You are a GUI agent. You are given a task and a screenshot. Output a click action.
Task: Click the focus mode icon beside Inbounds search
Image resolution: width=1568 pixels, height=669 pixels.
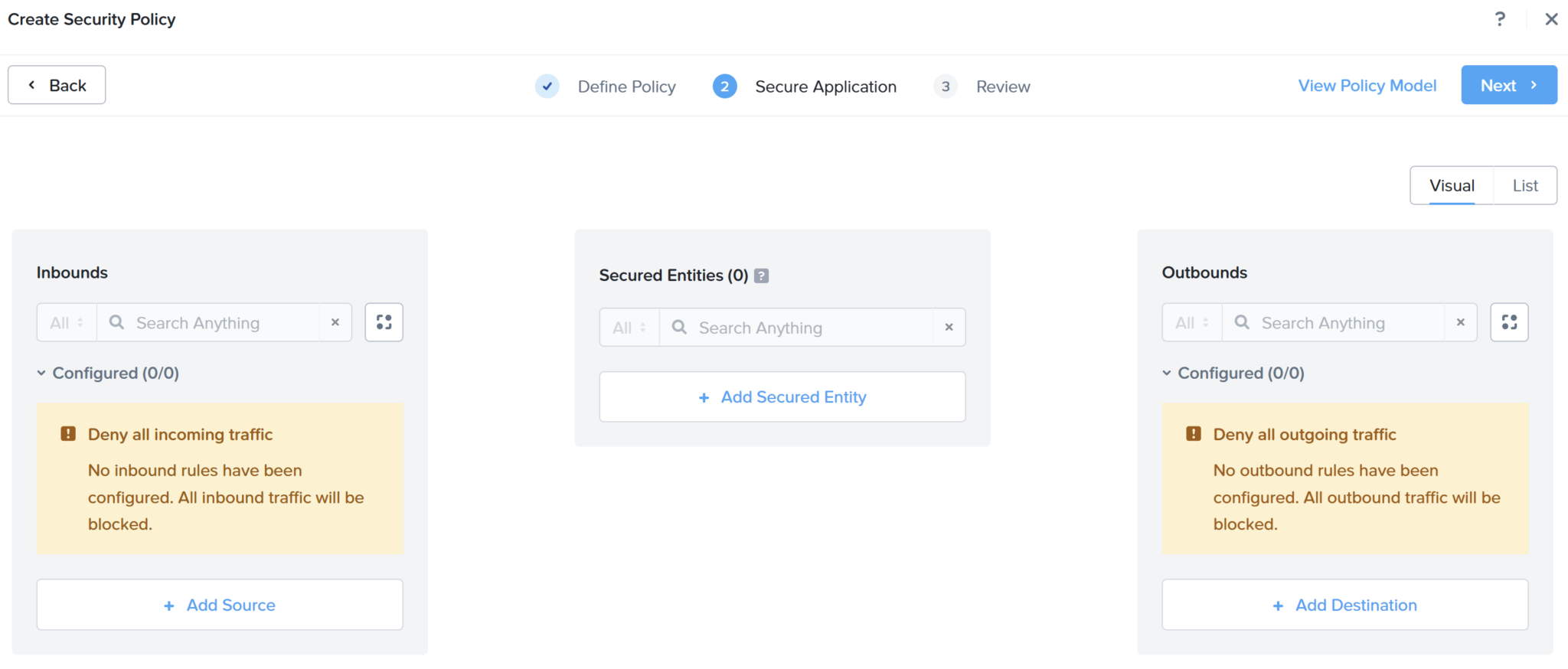(x=384, y=322)
